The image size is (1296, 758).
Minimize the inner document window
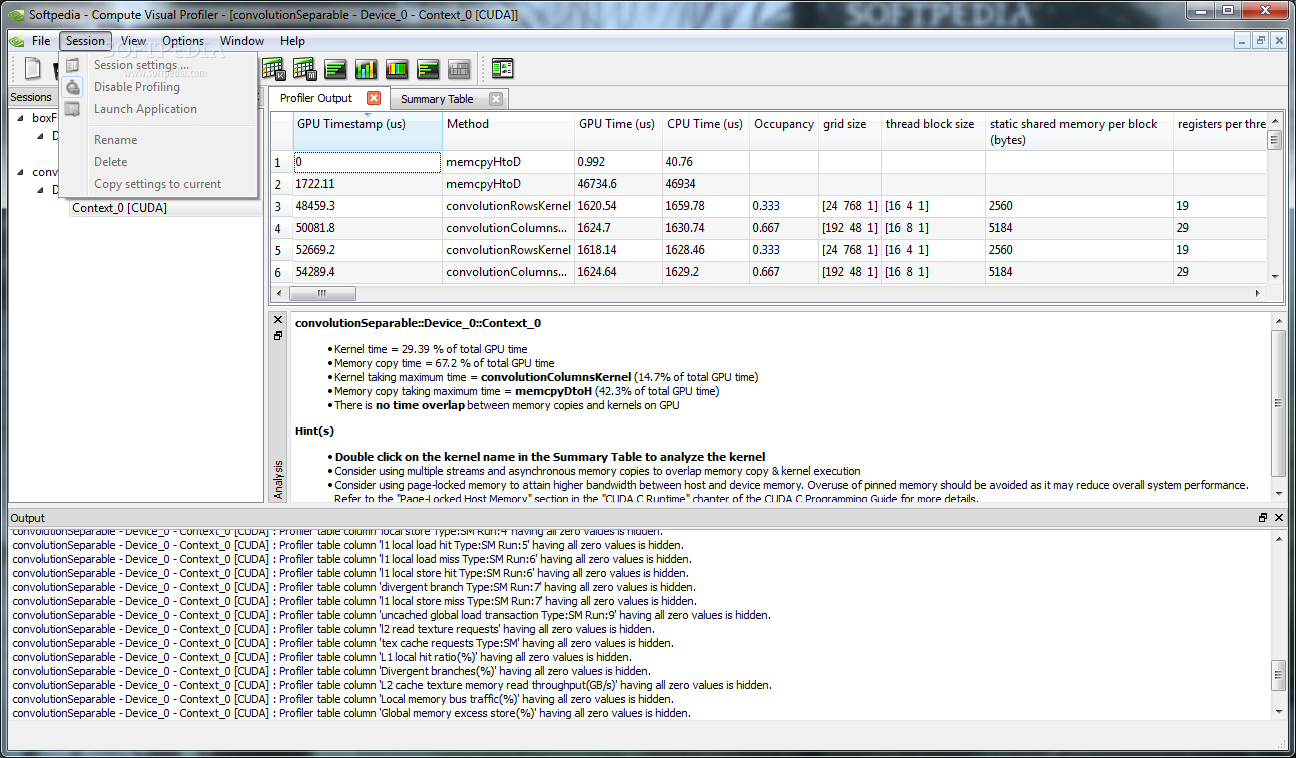[x=1242, y=41]
